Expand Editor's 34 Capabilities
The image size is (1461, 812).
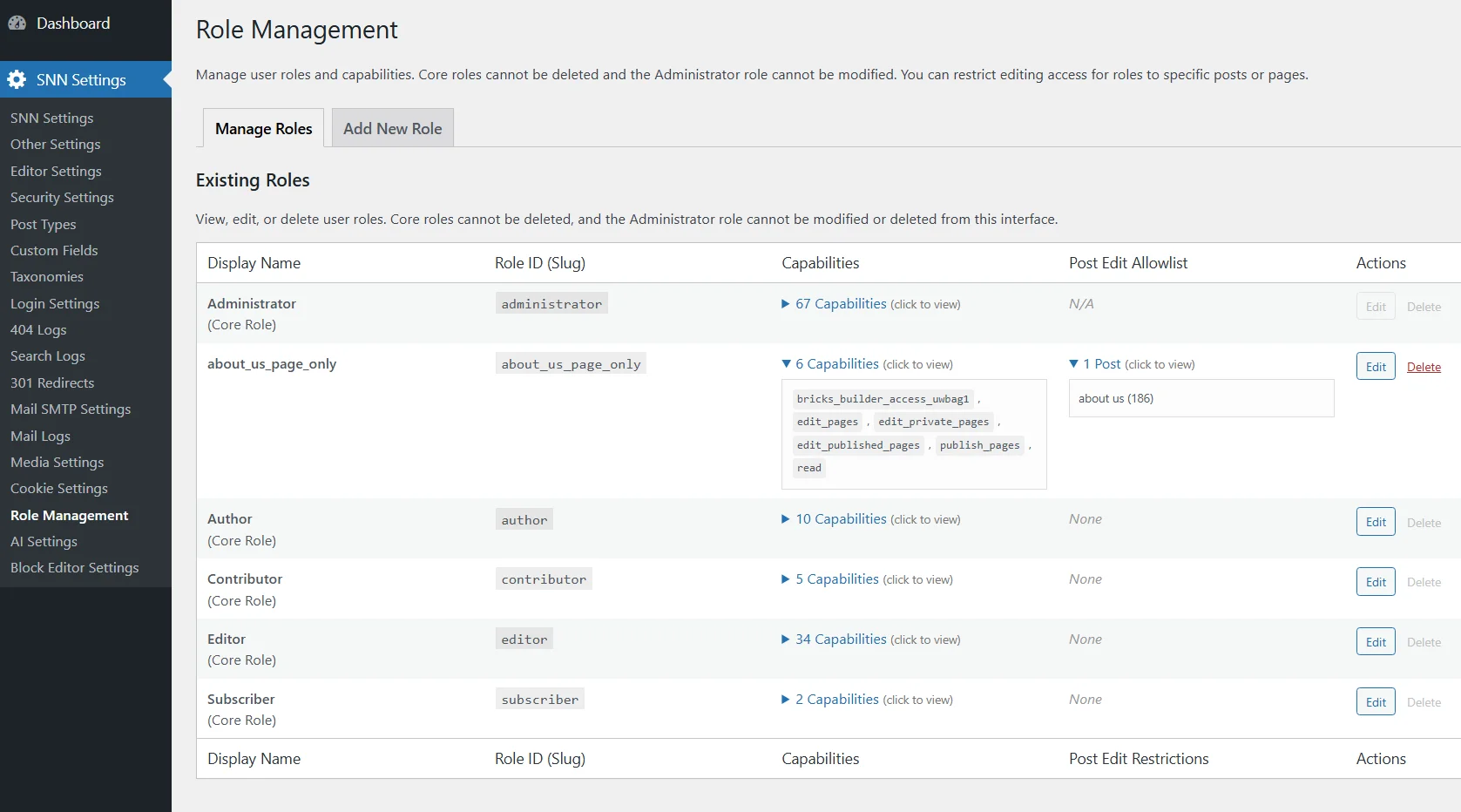pyautogui.click(x=840, y=639)
